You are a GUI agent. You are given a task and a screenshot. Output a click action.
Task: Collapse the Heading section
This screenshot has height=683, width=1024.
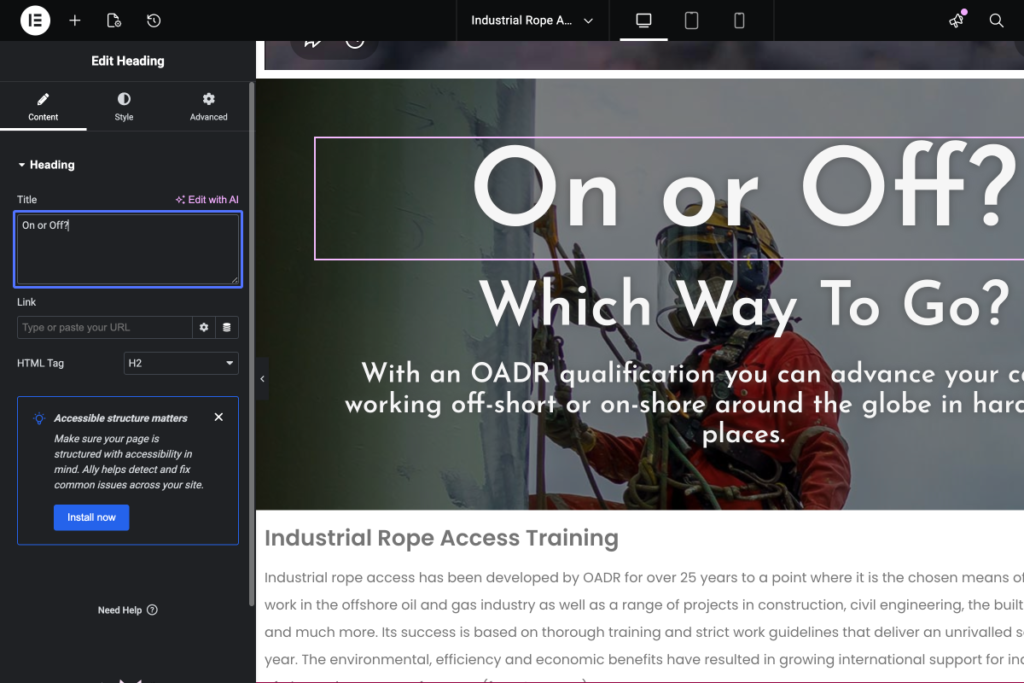(46, 165)
